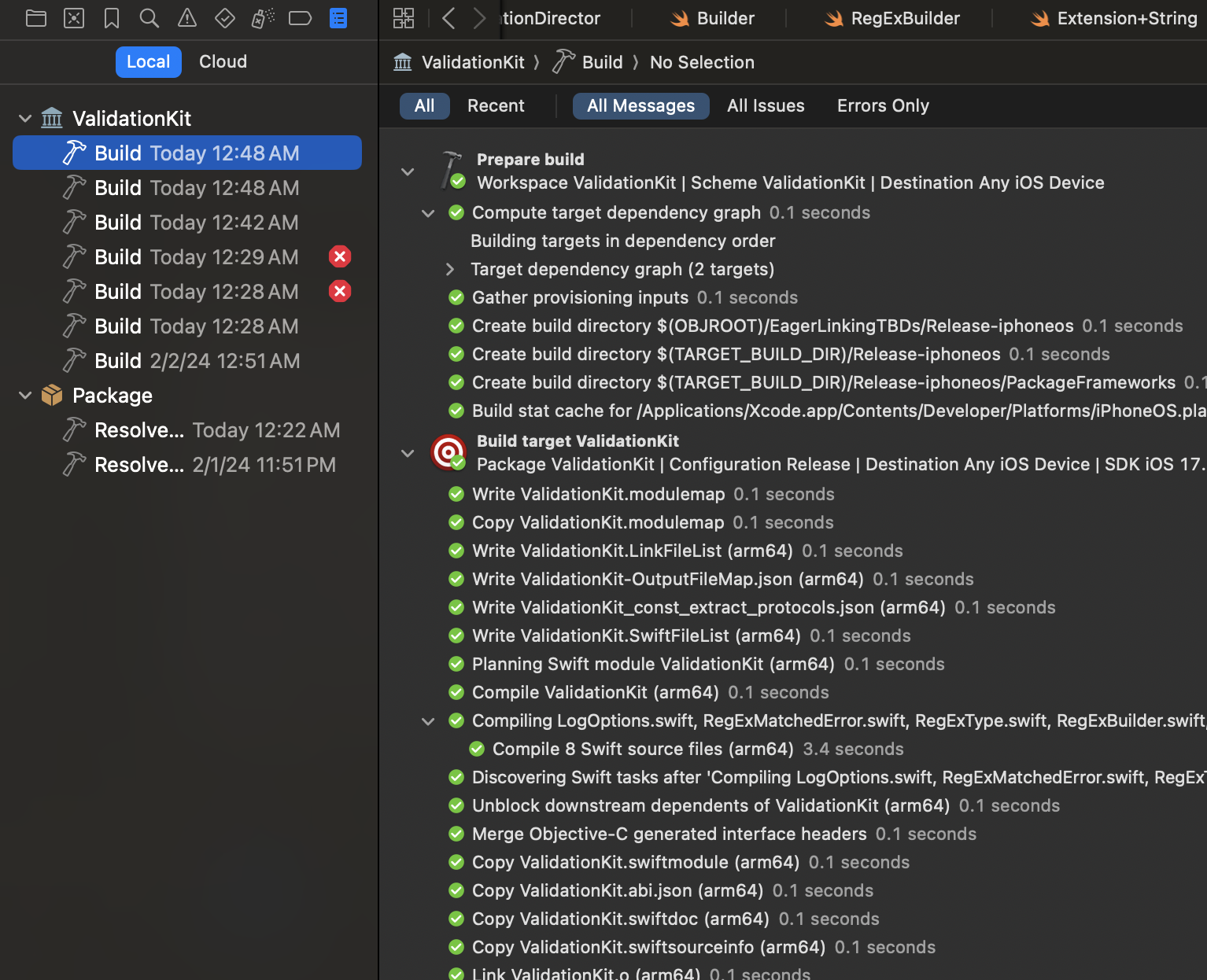Collapse the Prepare build section

tap(408, 171)
